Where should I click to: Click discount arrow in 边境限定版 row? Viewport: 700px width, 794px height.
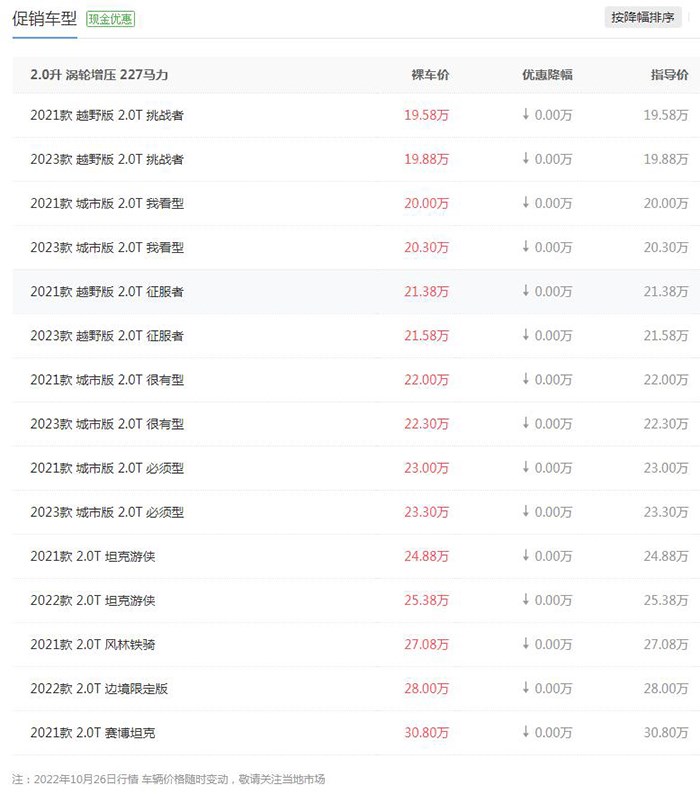point(526,688)
